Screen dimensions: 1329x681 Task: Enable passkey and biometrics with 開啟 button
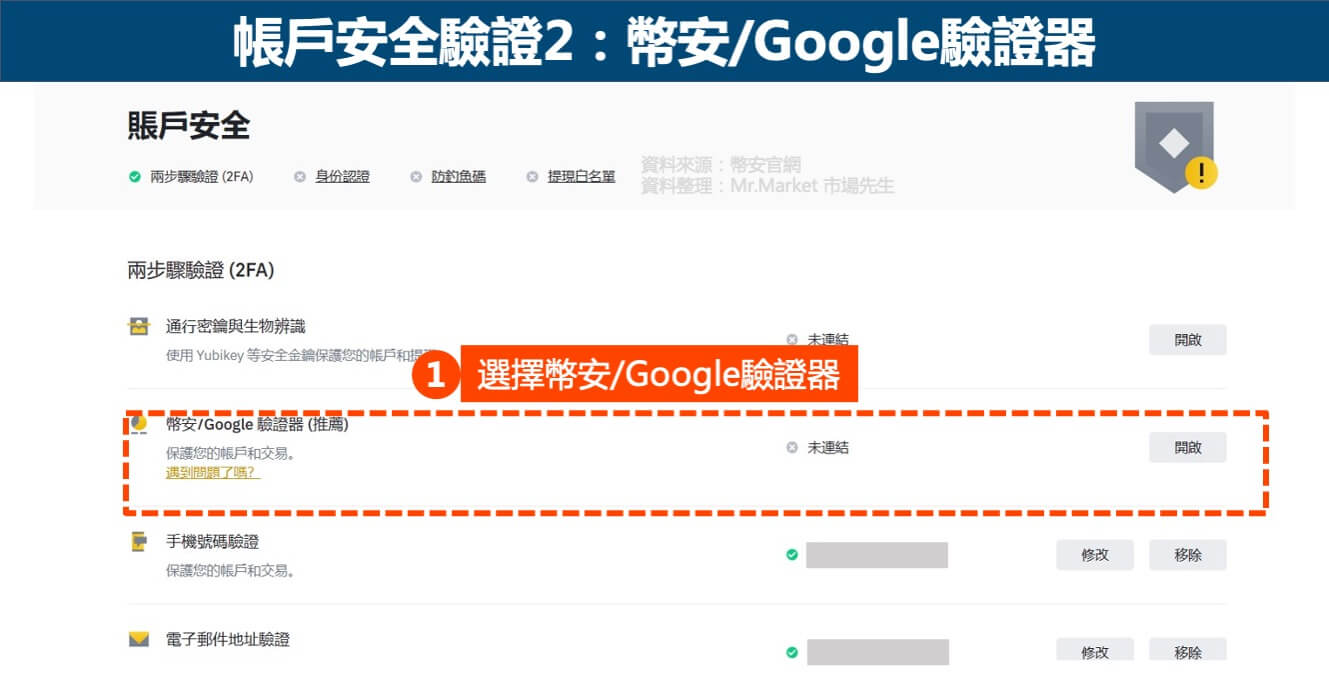(x=1187, y=340)
